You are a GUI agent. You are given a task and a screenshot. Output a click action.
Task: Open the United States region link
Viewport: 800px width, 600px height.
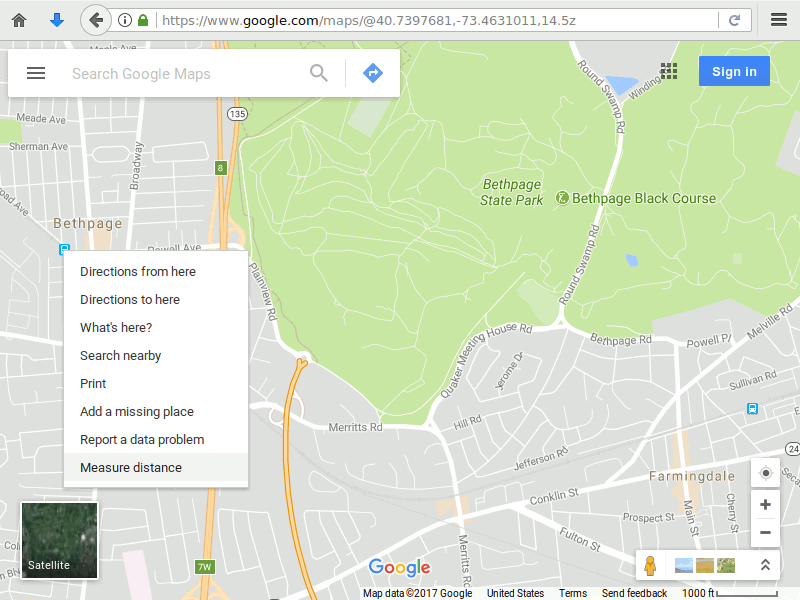[x=515, y=593]
